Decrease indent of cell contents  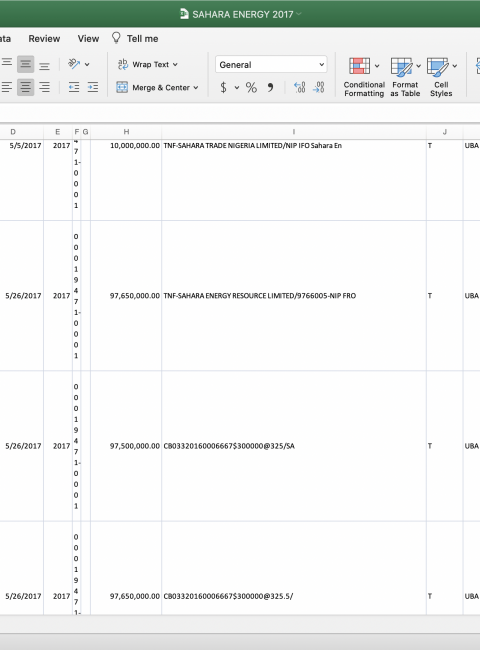click(x=74, y=87)
